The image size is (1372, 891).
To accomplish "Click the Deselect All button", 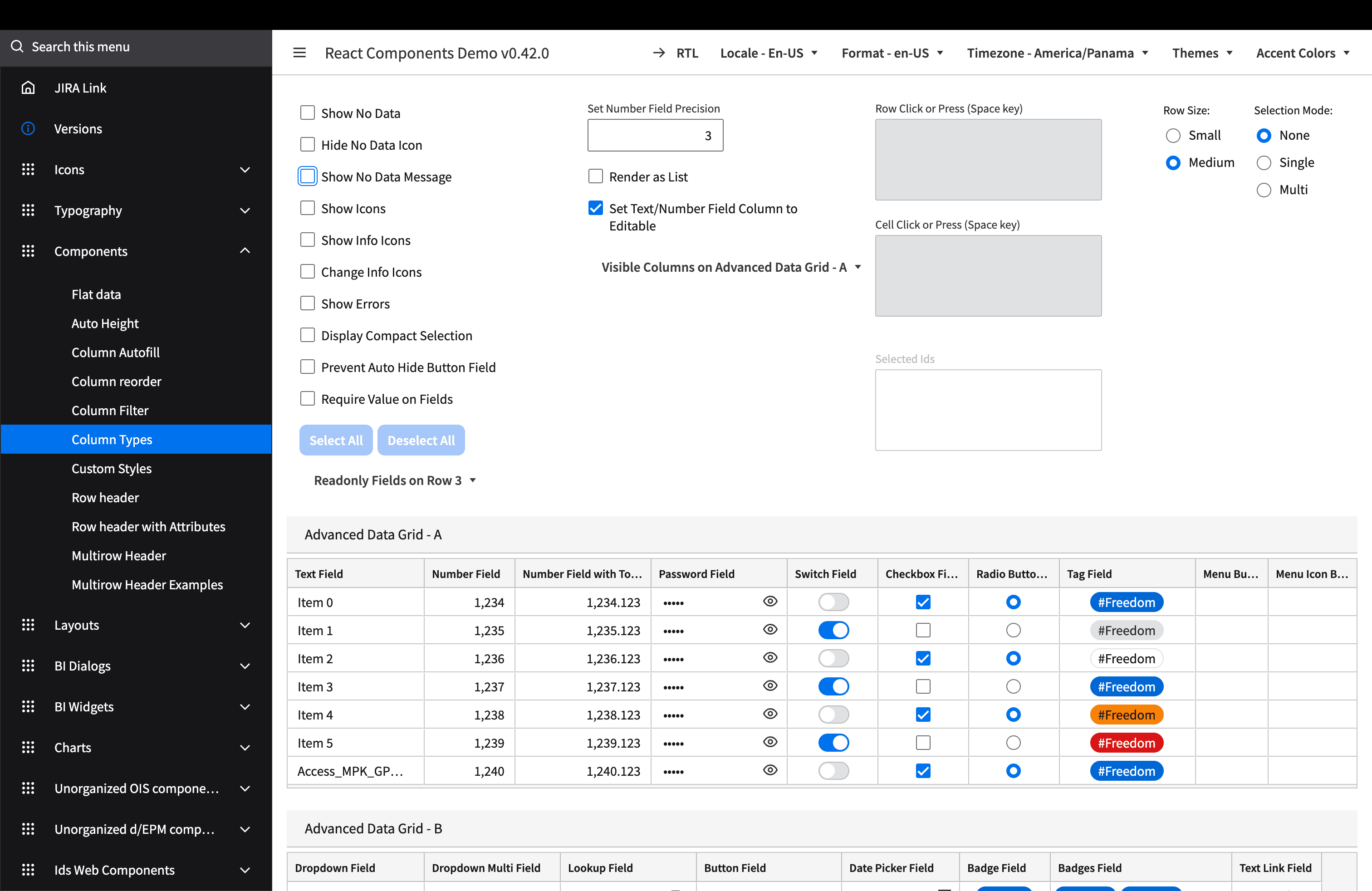I will 421,440.
